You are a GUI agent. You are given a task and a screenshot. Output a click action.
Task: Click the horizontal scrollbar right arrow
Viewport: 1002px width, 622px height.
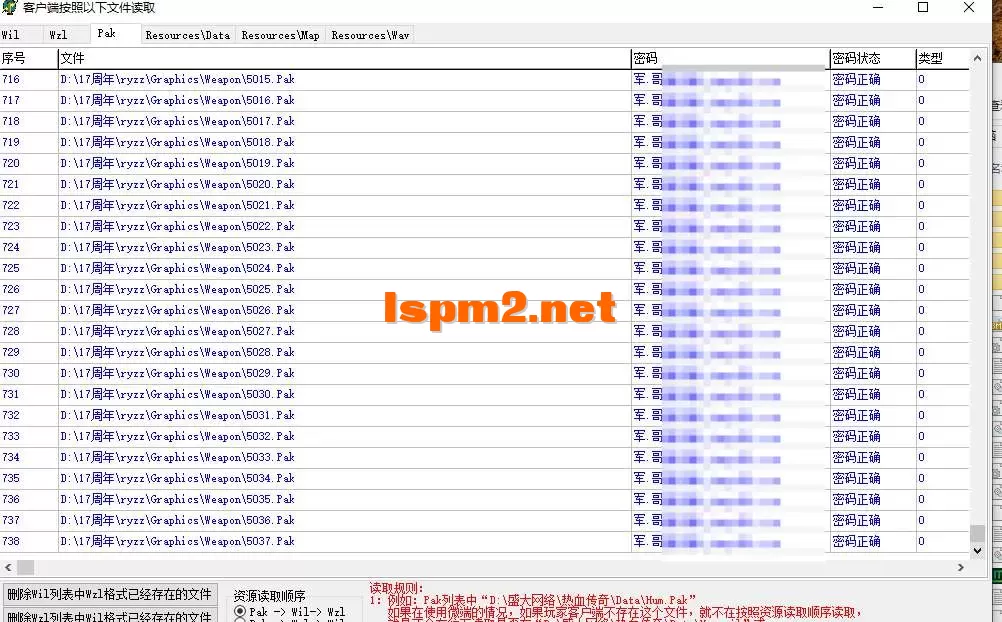[960, 567]
